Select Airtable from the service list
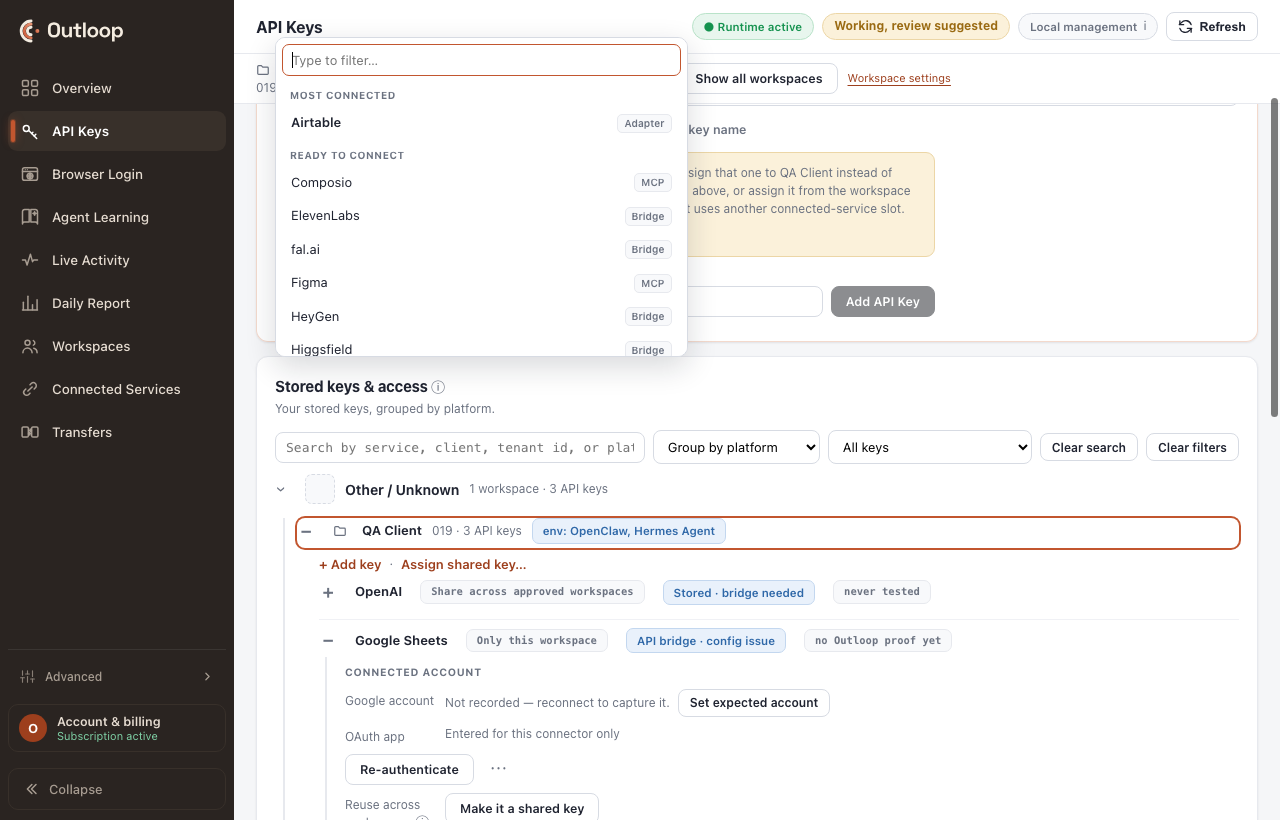1280x820 pixels. [481, 123]
